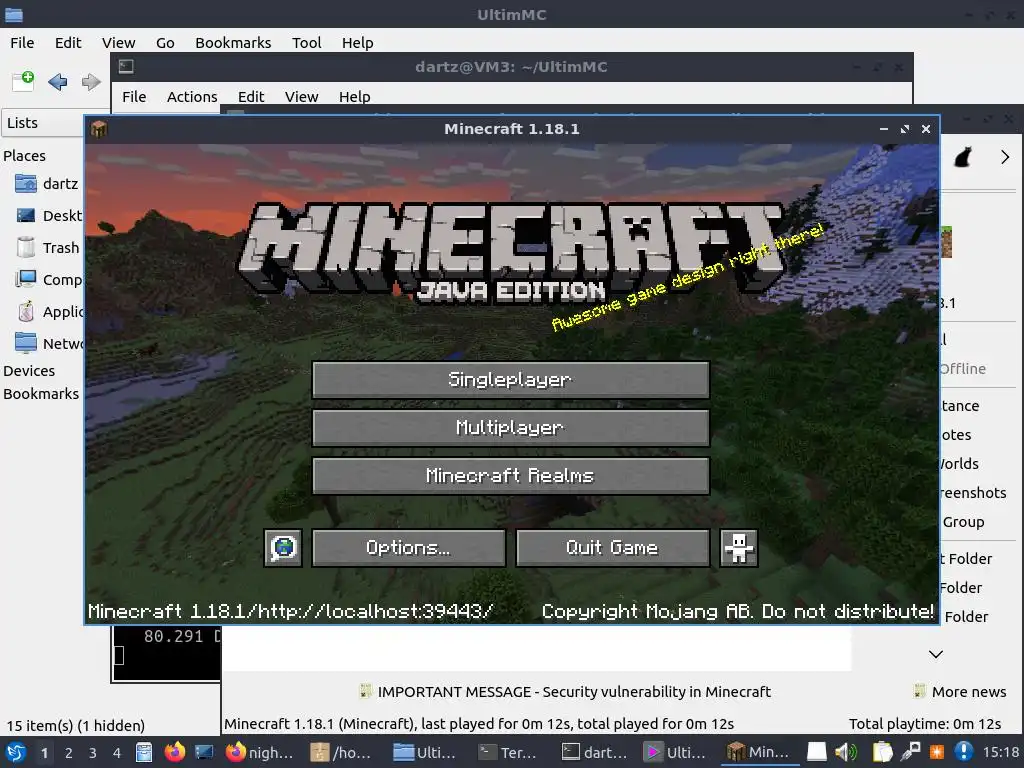The image size is (1024, 768).
Task: Click the Minecraft window crafting-table title icon
Action: coord(99,129)
